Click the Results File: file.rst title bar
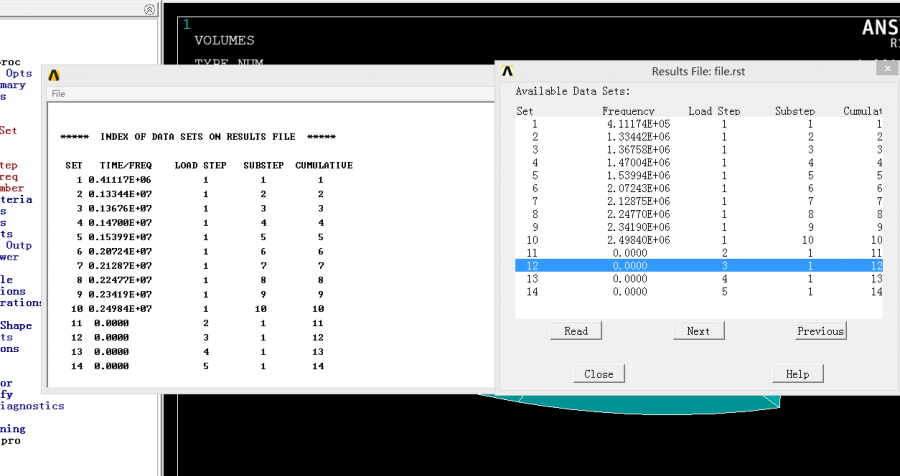Screen dimensions: 900x476 698,71
